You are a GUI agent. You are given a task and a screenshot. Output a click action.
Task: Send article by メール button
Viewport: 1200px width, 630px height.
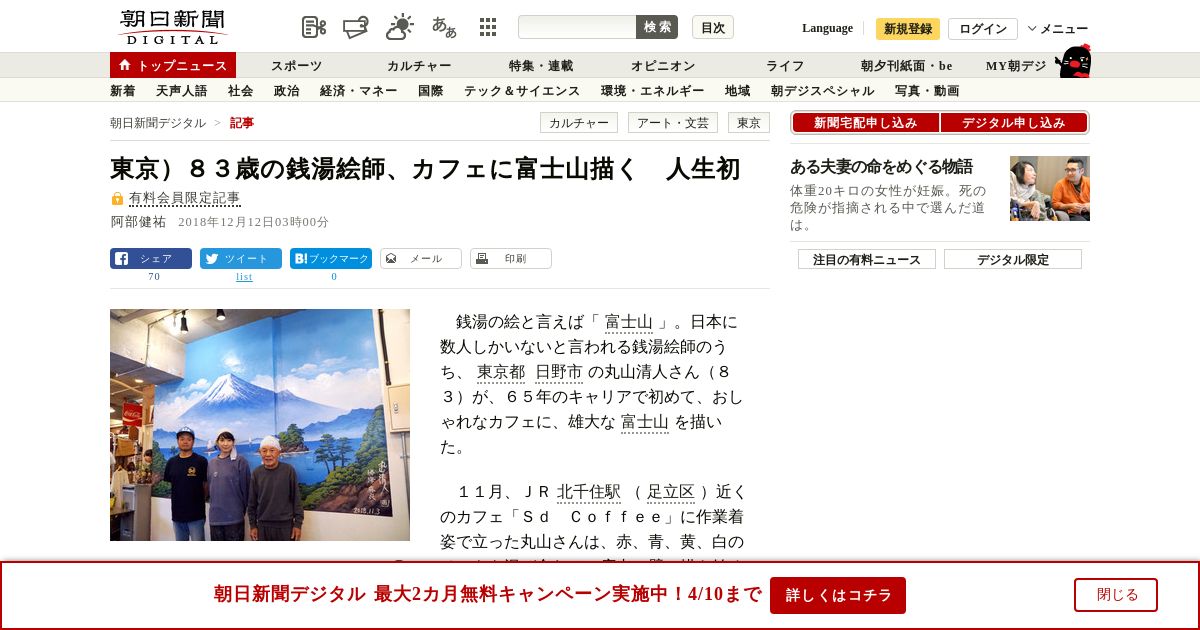pos(421,258)
